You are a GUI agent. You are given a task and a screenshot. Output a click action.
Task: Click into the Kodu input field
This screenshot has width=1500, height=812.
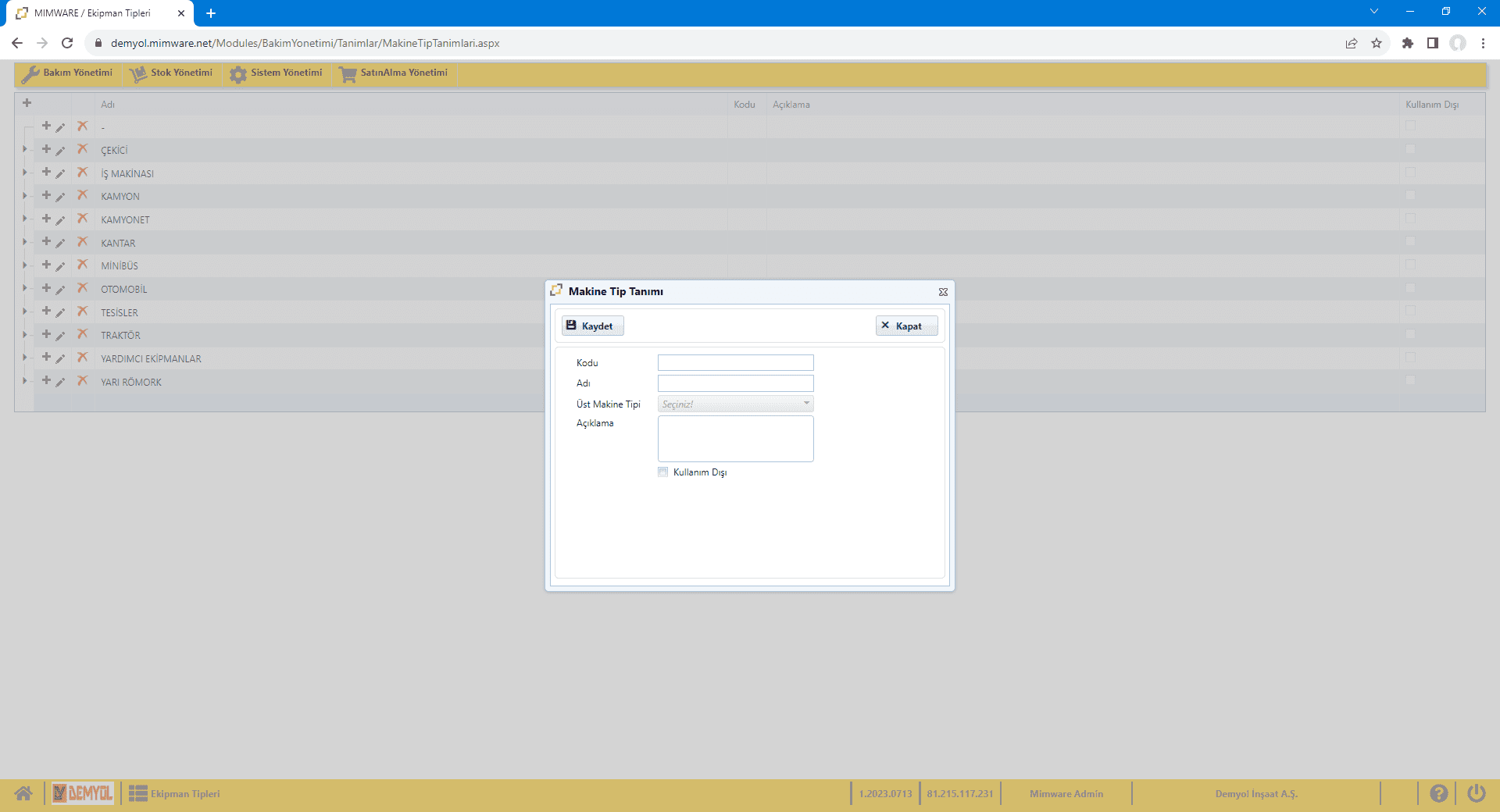[x=735, y=363]
